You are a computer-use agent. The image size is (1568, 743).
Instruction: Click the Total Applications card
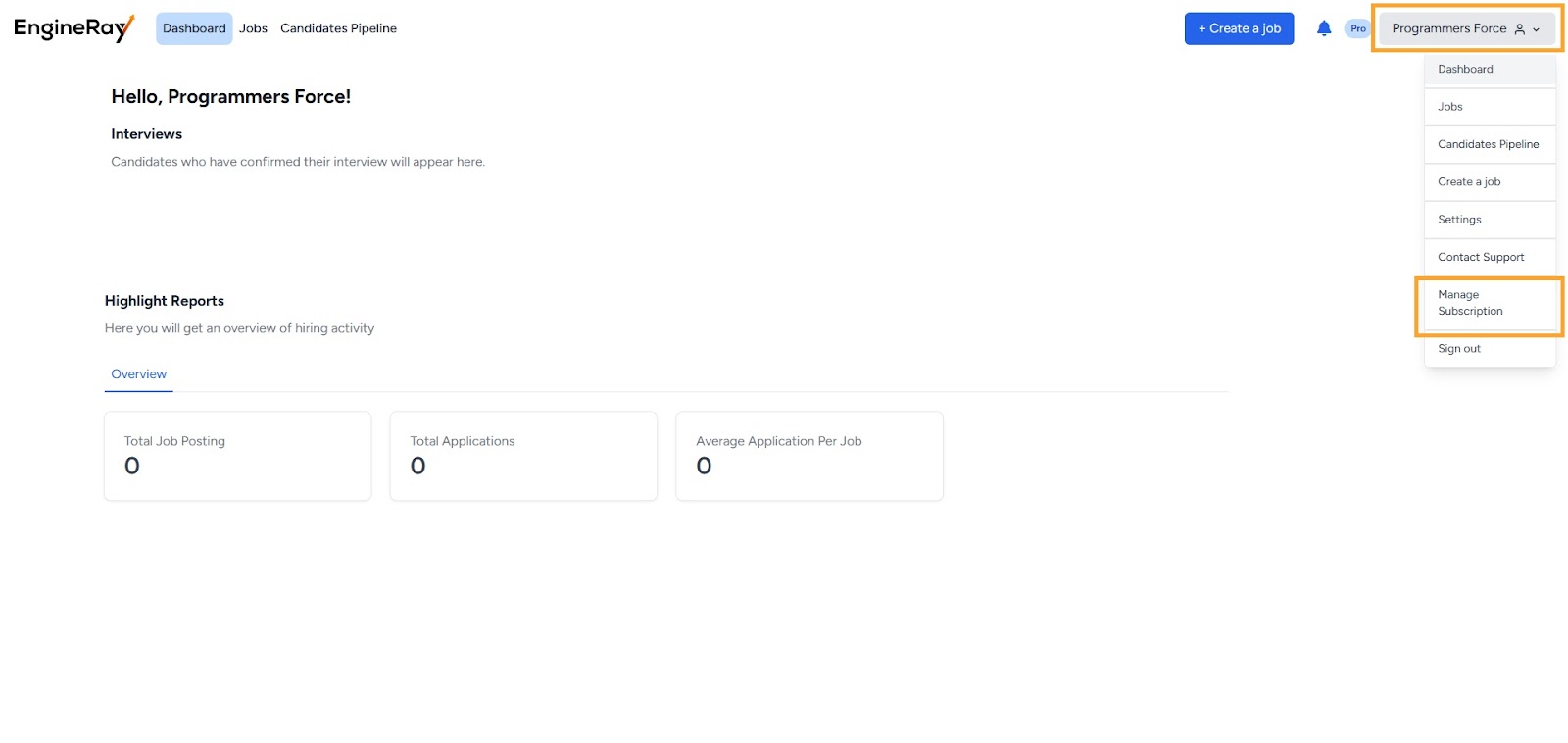(x=523, y=456)
